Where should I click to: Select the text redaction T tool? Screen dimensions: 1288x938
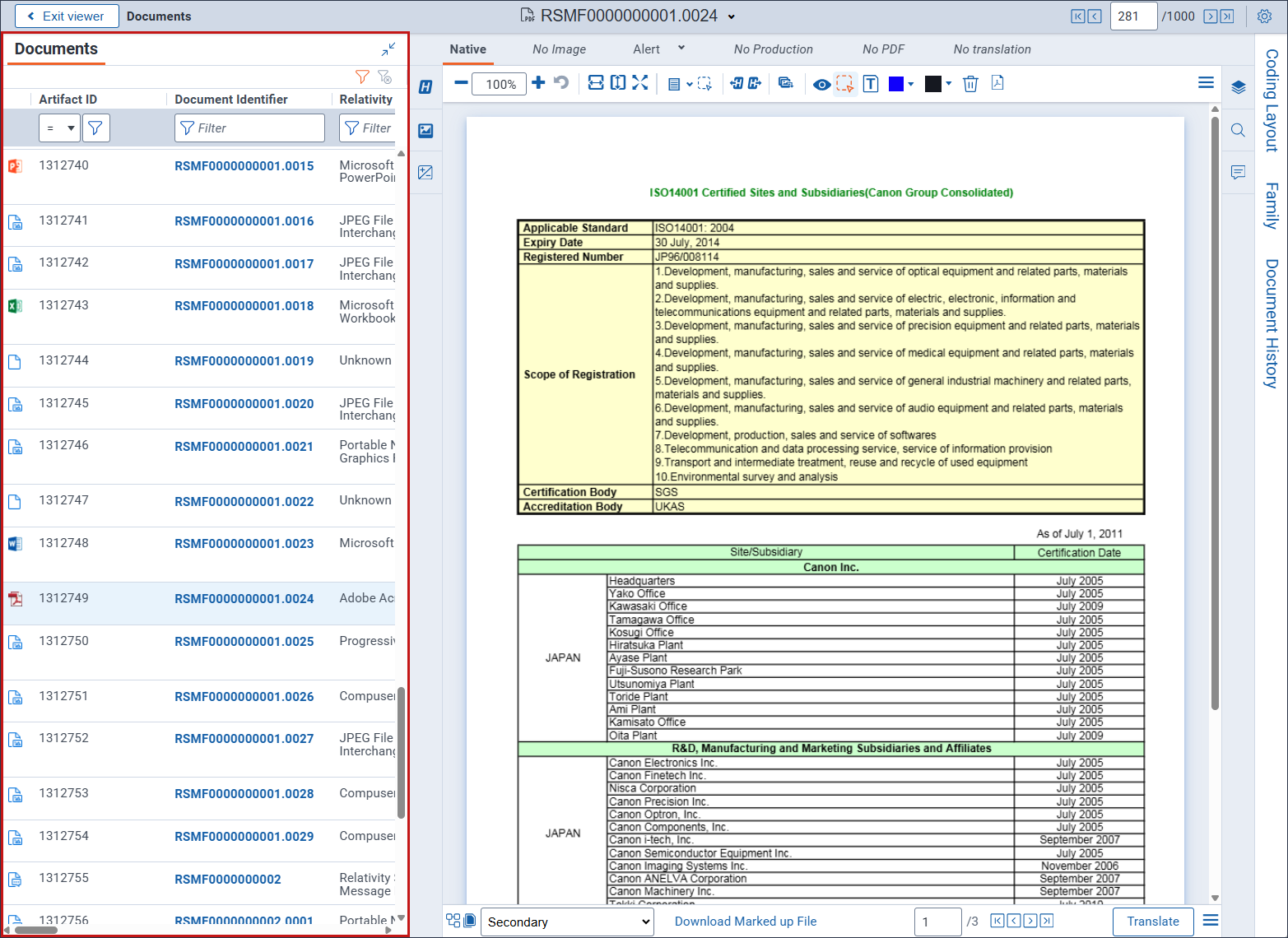coord(871,84)
